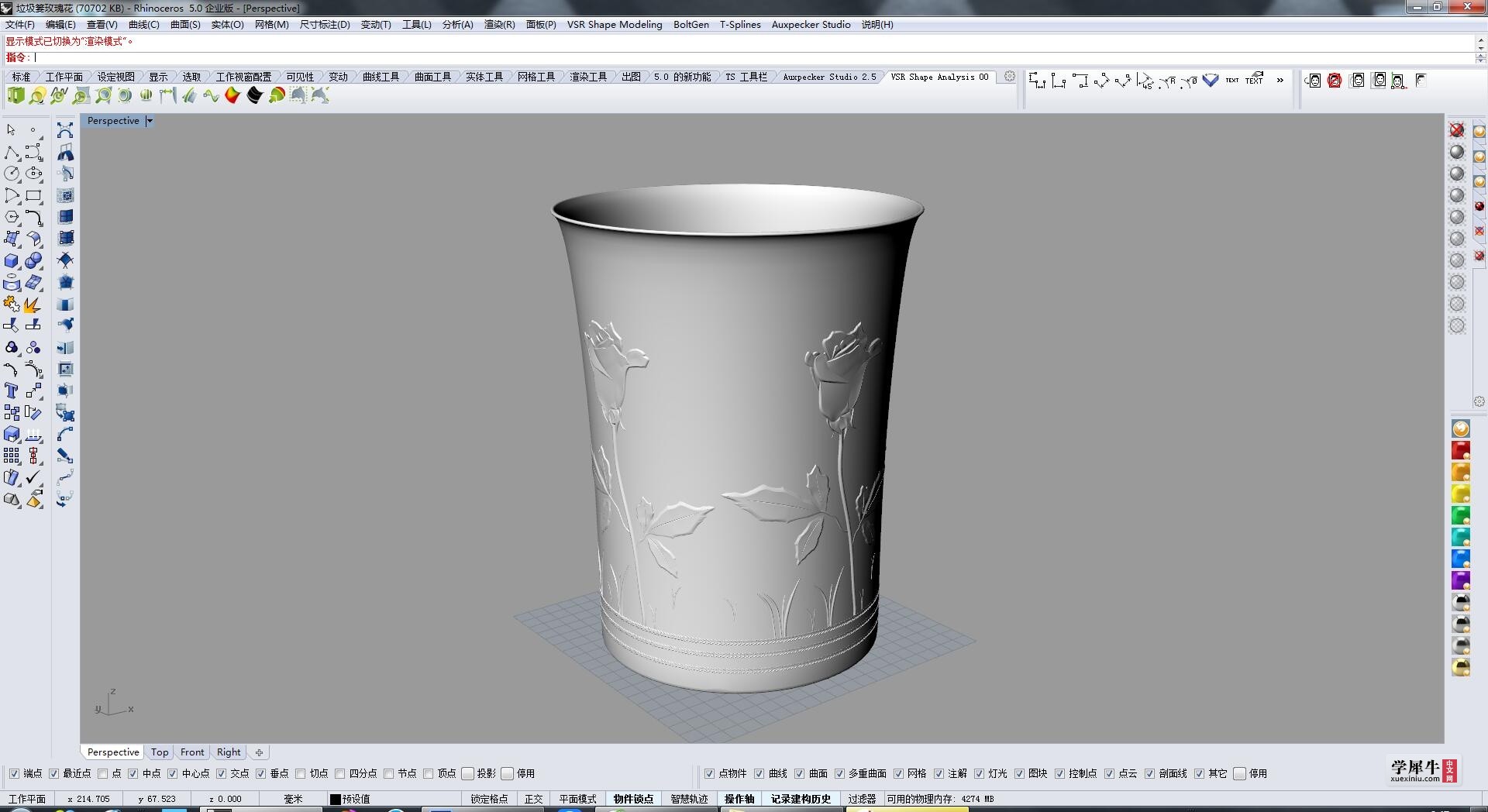This screenshot has width=1488, height=812.
Task: Click the checkmark analysis tool
Action: pos(33,477)
